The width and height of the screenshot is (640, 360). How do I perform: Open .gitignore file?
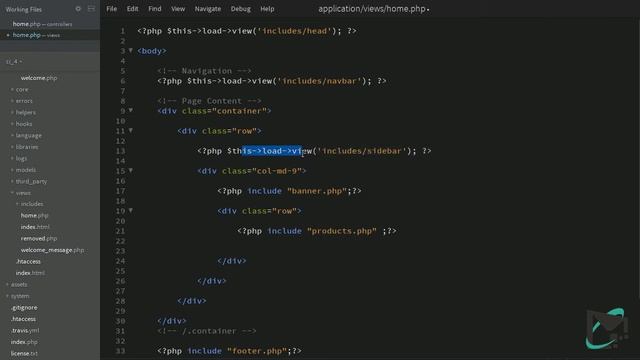[x=24, y=307]
